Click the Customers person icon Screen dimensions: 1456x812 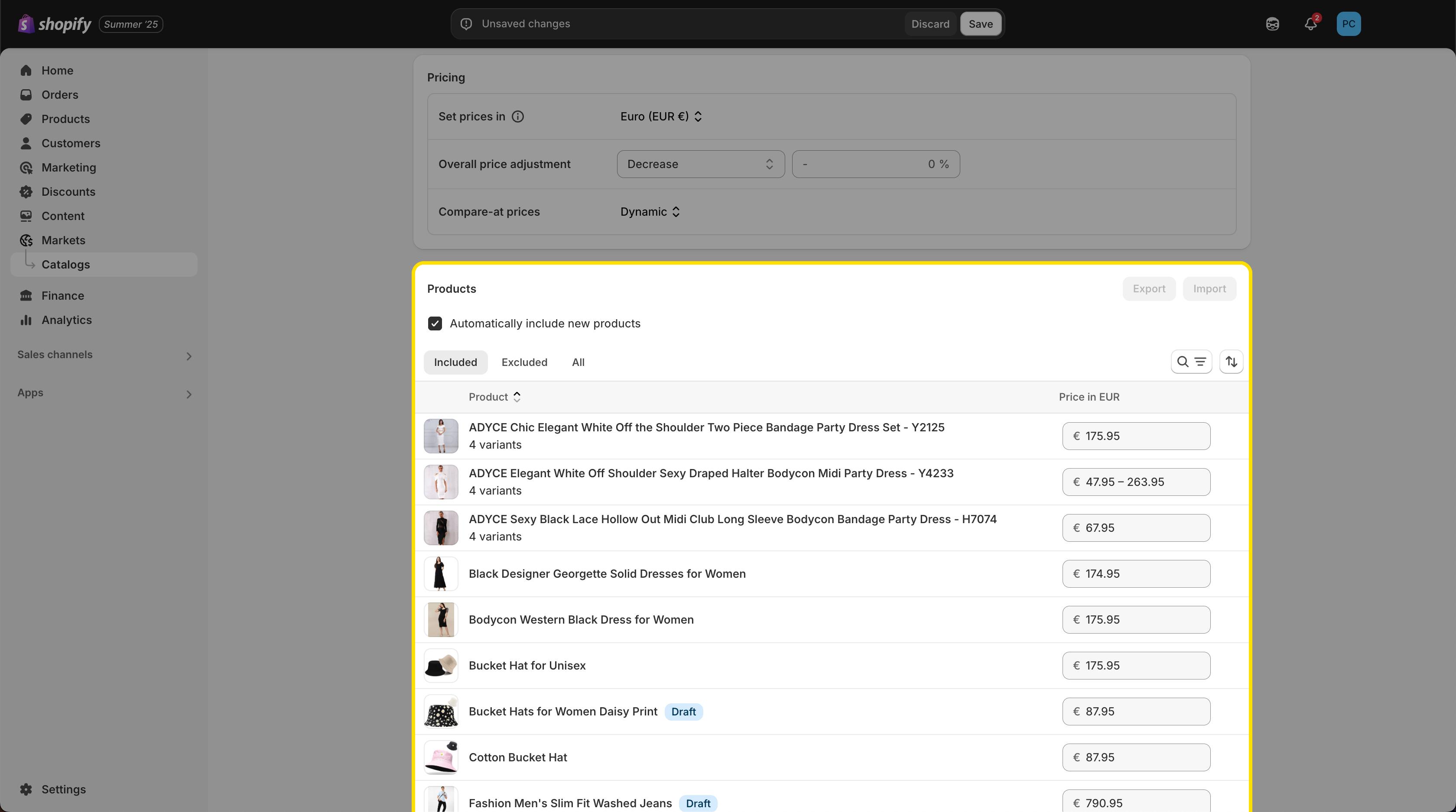coord(26,143)
